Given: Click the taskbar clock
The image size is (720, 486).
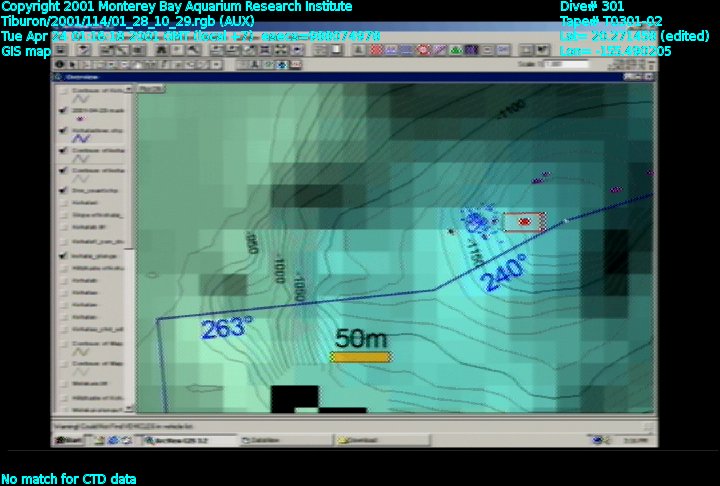Looking at the screenshot, I should tap(636, 441).
